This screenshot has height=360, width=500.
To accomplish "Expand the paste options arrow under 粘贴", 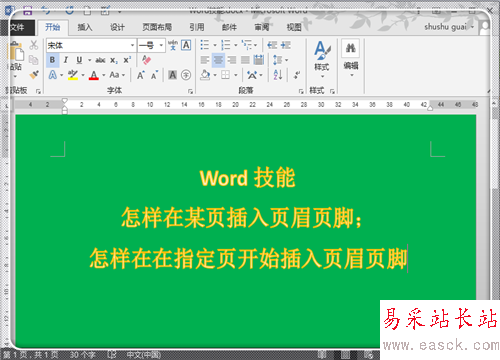I will [15, 77].
